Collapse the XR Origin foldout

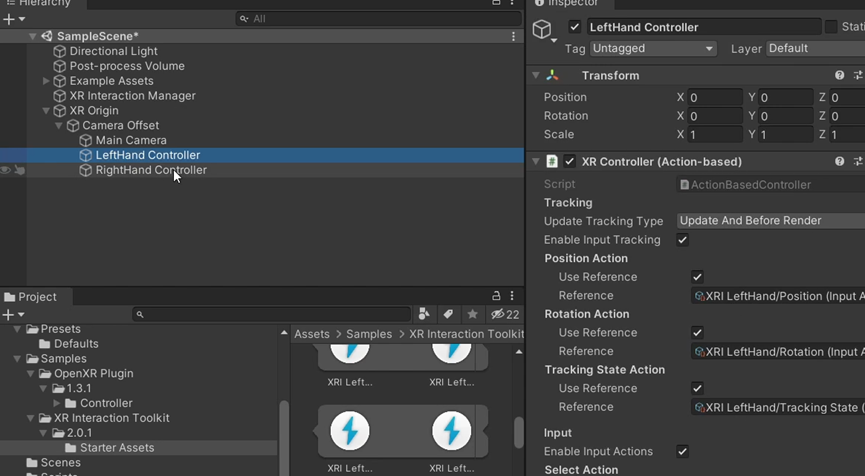tap(46, 111)
